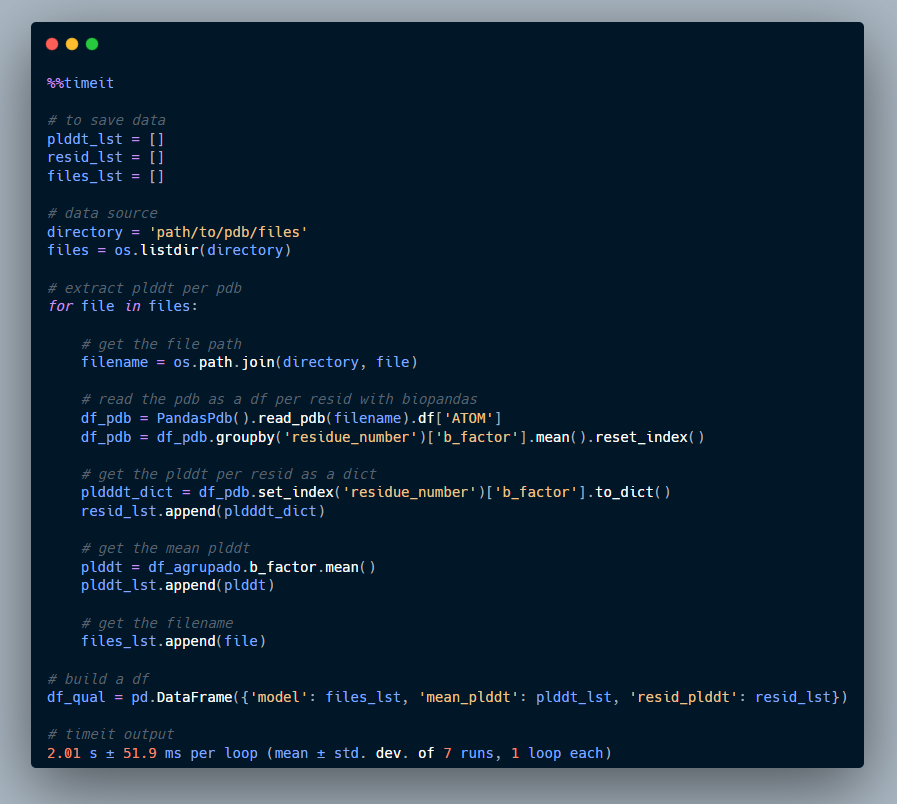Click the 'is as a dict' to_dict() call
This screenshot has width=897, height=804.
coord(633,492)
